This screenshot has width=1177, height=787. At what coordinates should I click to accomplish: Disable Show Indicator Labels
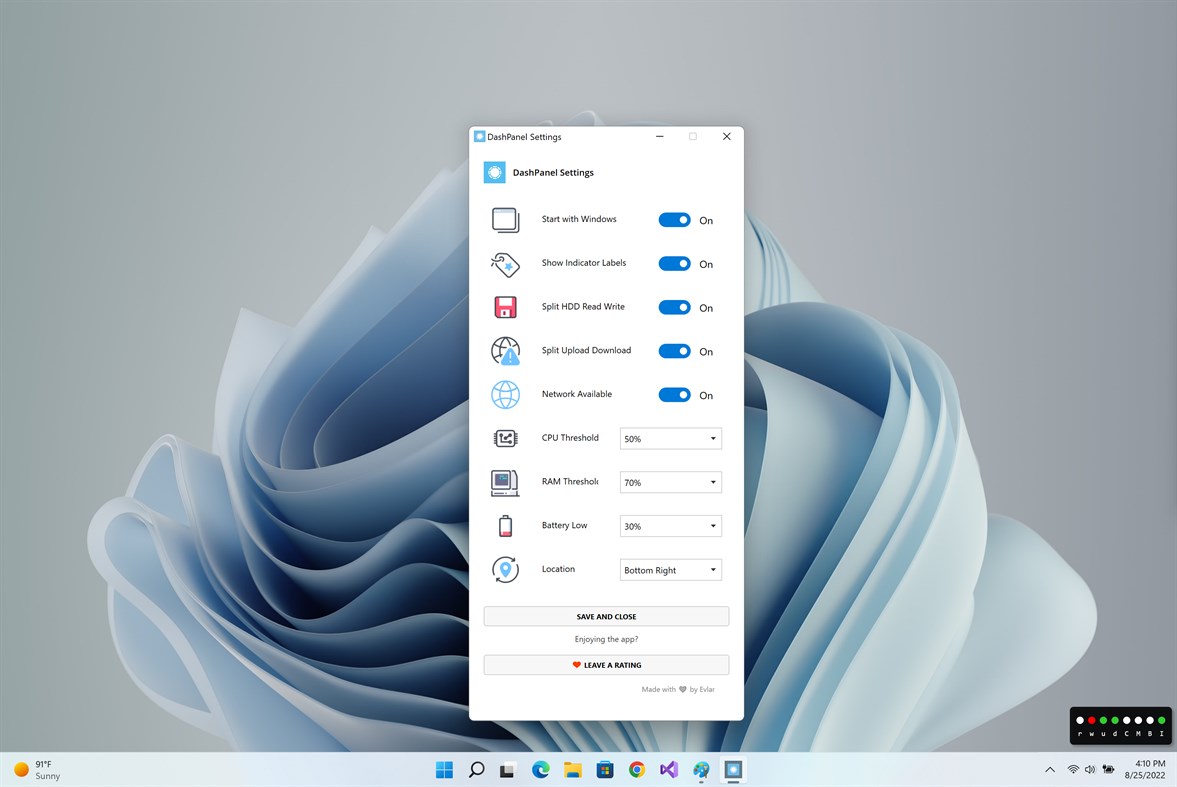pyautogui.click(x=674, y=263)
